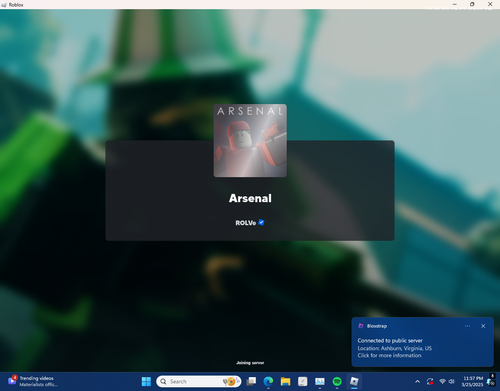Click 'Connected to public server' notification text
Image resolution: width=500 pixels, height=391 pixels.
[x=390, y=340]
